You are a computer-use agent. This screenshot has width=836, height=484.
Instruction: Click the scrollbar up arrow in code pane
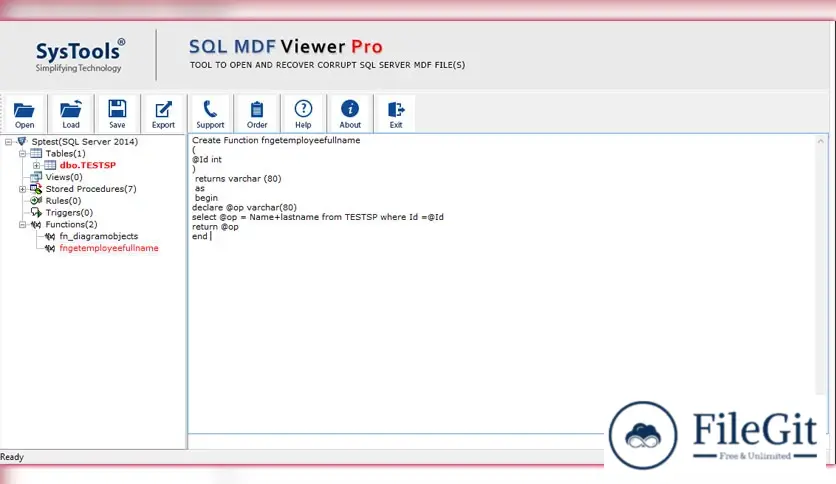tap(821, 141)
